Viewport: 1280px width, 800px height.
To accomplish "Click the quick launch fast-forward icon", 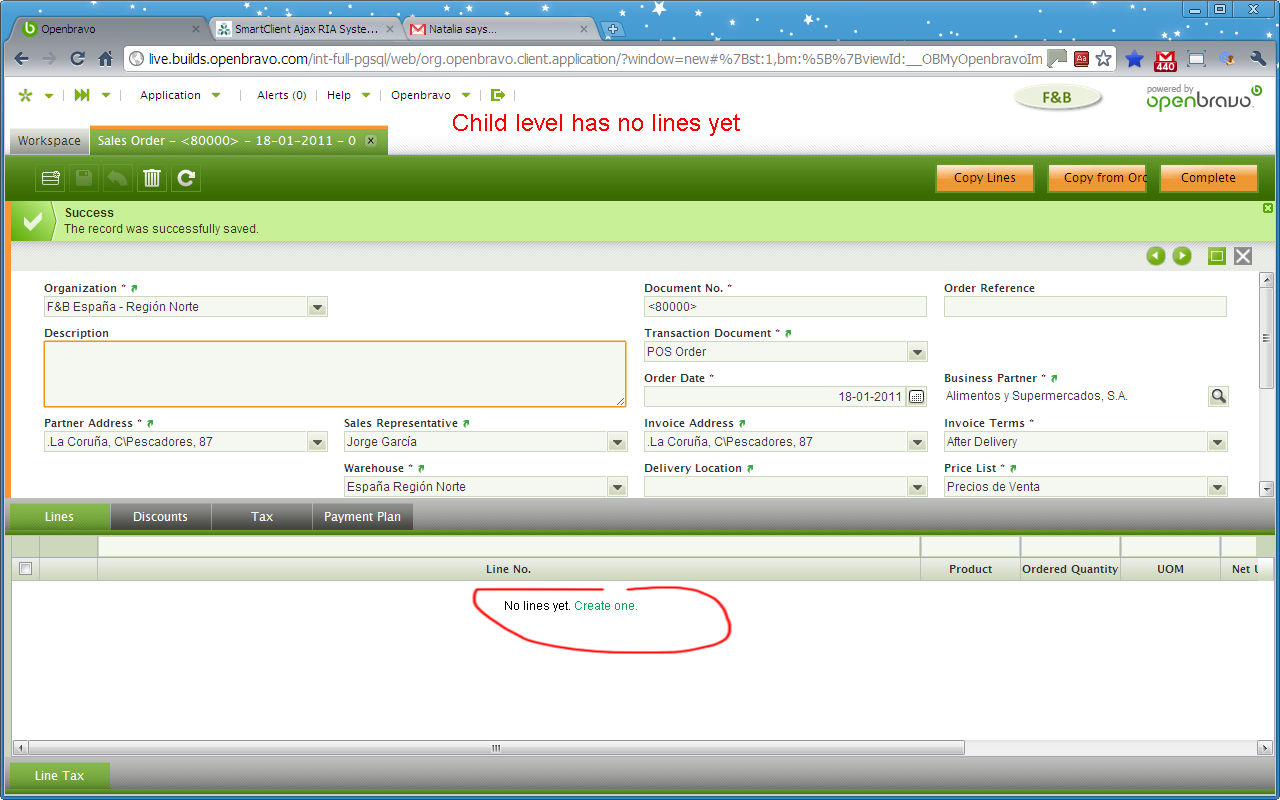I will click(82, 95).
